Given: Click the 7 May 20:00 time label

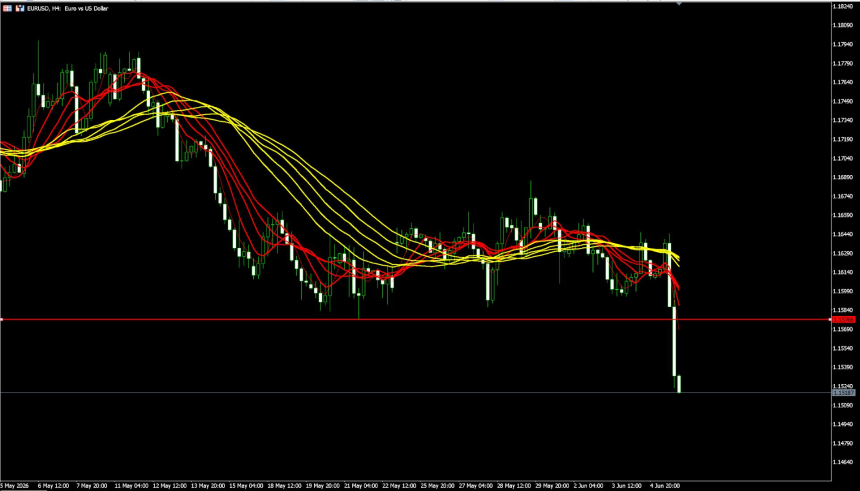Looking at the screenshot, I should click(x=92, y=486).
